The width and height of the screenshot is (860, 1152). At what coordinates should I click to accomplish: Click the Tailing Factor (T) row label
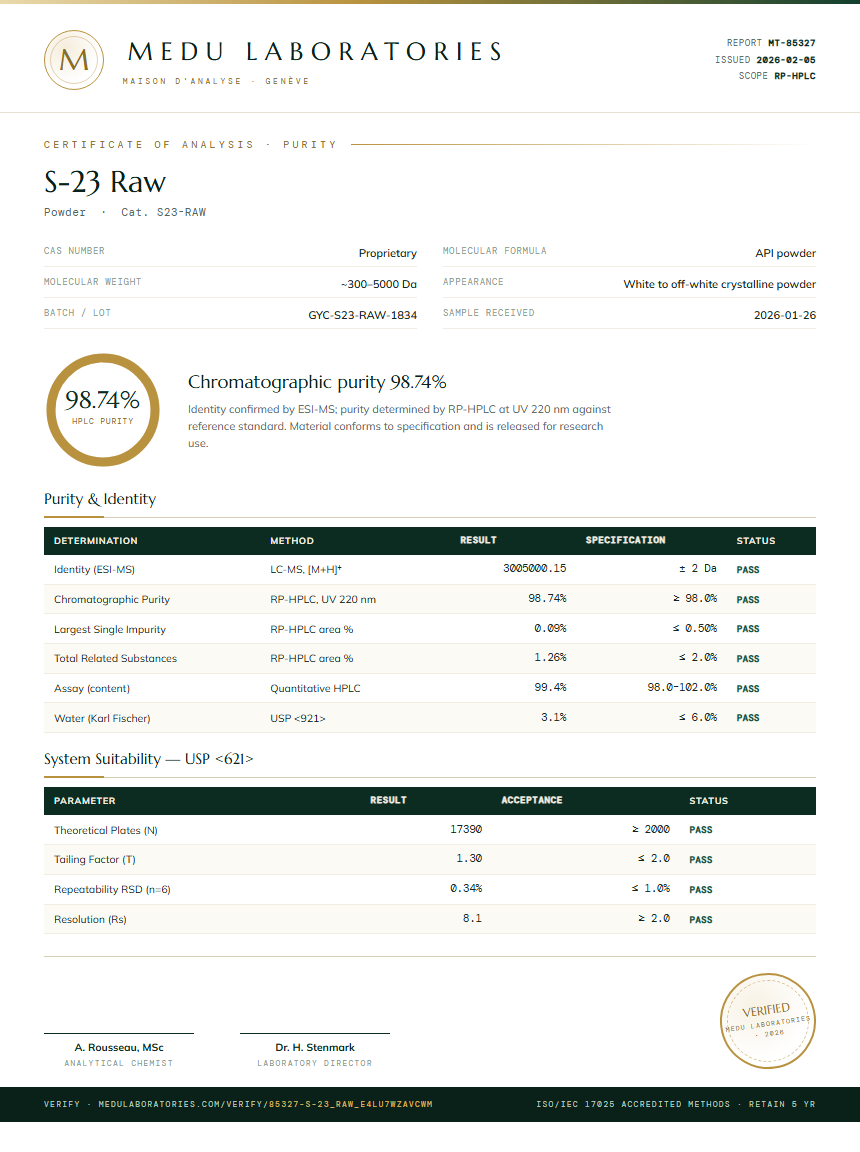click(x=95, y=860)
